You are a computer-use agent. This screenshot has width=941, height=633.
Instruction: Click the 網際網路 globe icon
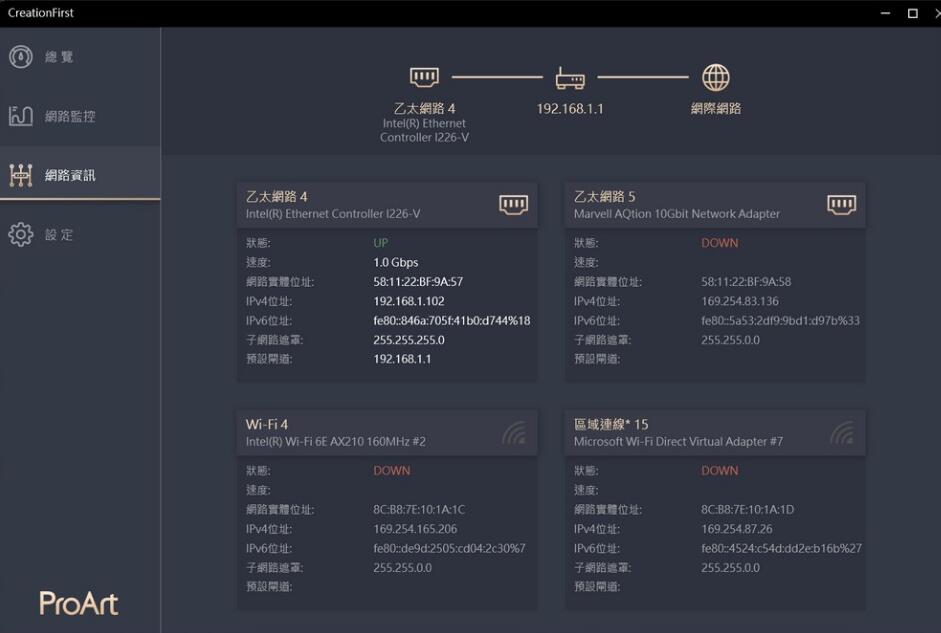click(x=715, y=77)
